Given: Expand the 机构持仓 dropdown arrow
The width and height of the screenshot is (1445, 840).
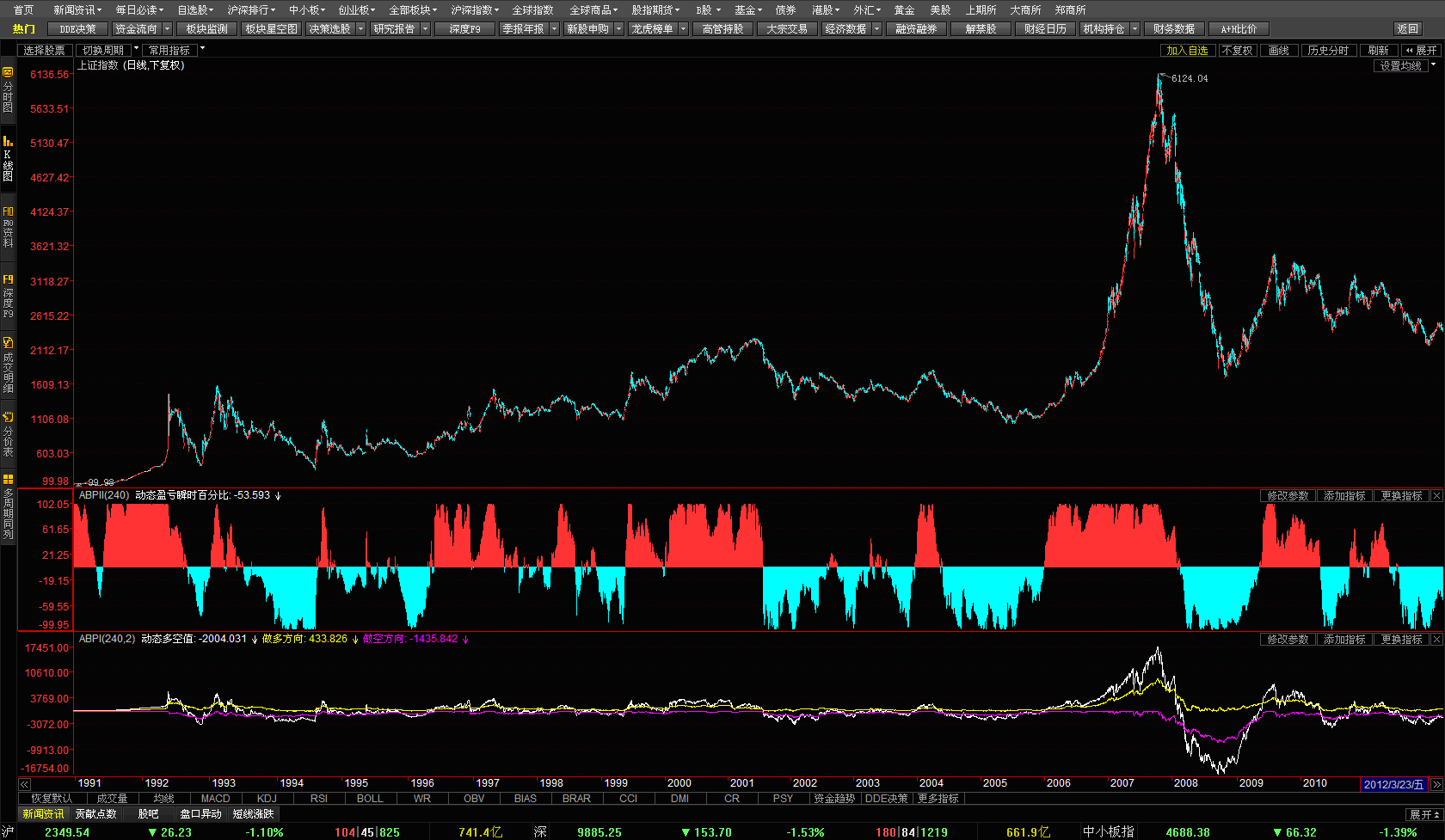Looking at the screenshot, I should pyautogui.click(x=1134, y=29).
